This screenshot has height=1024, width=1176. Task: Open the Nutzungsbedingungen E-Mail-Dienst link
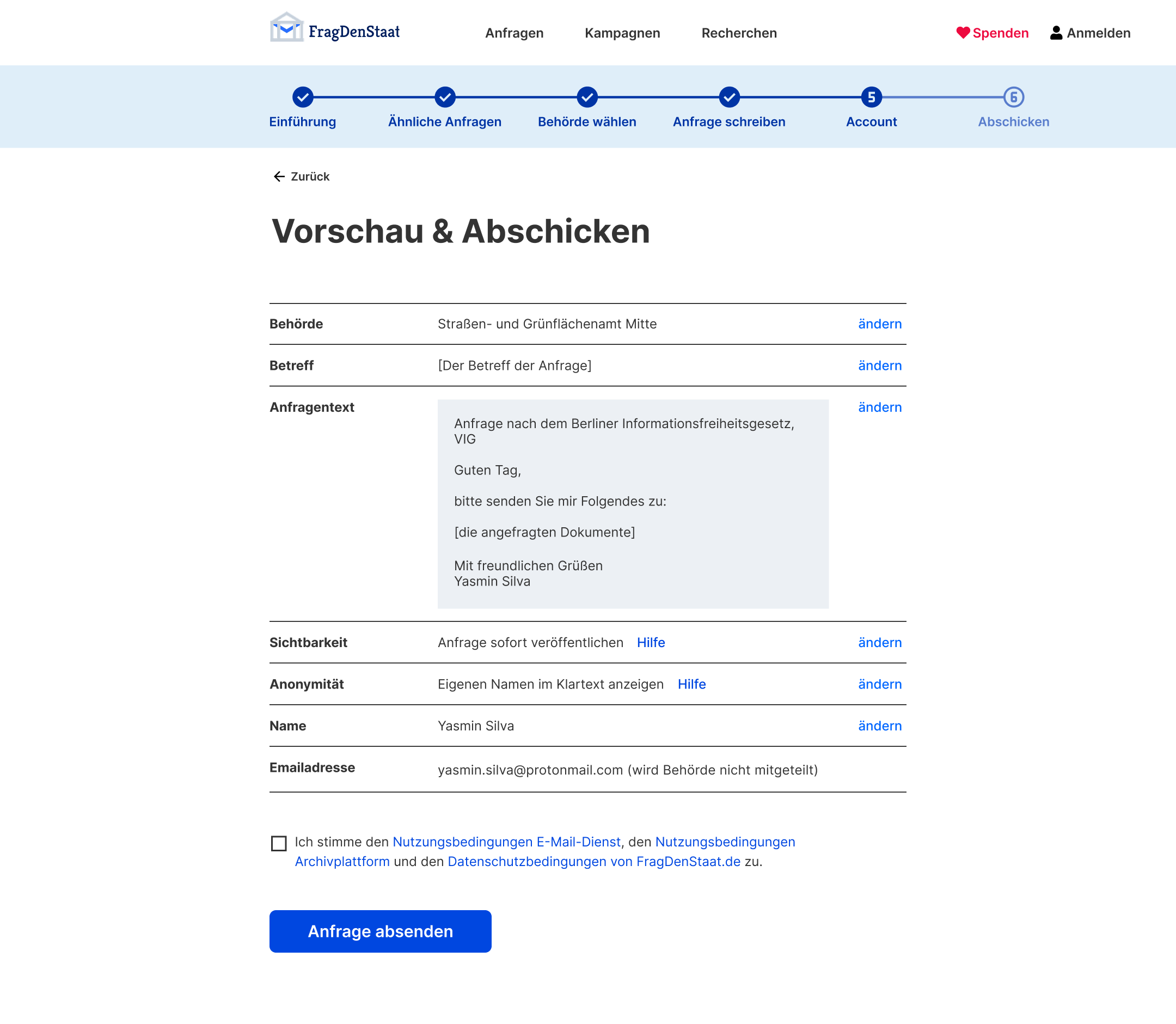click(507, 841)
